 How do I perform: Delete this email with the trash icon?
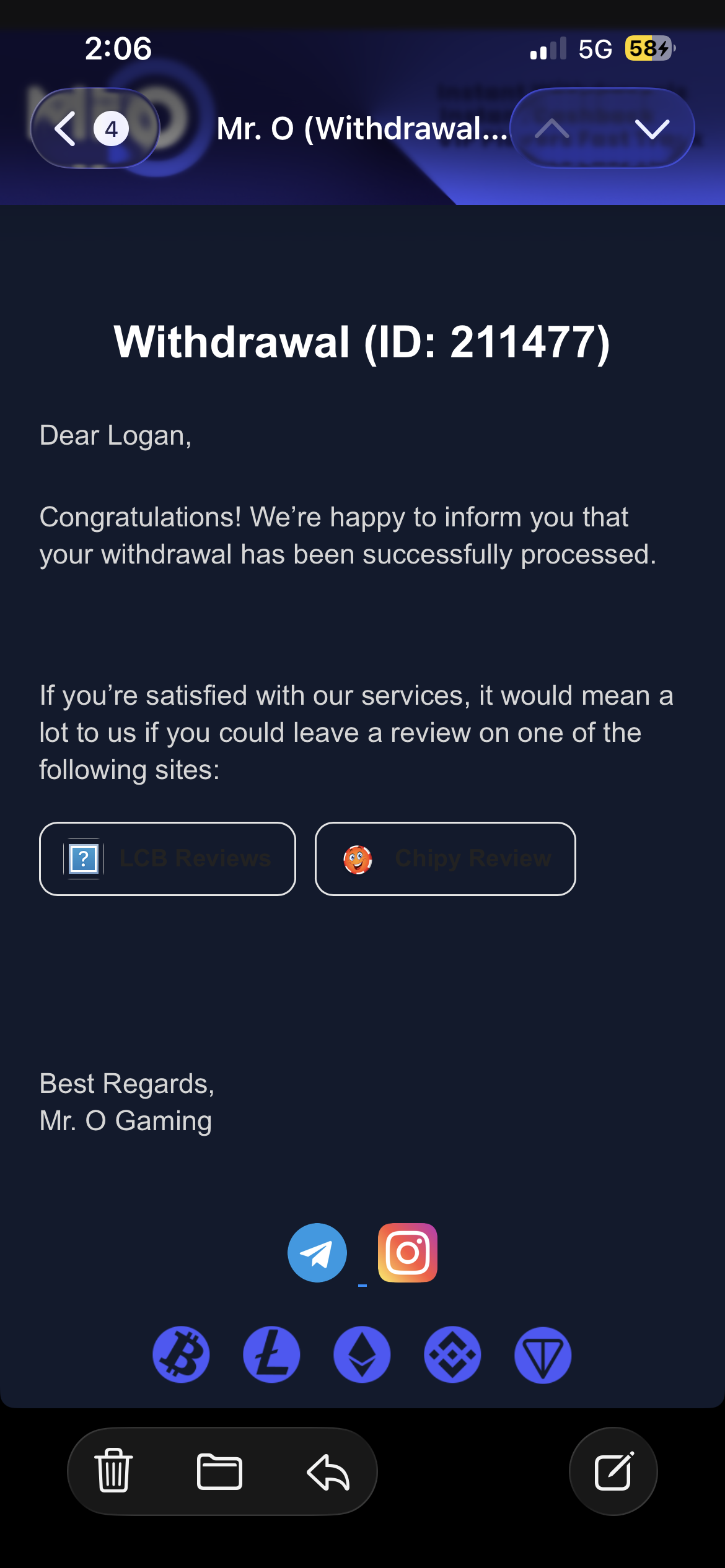point(114,1471)
